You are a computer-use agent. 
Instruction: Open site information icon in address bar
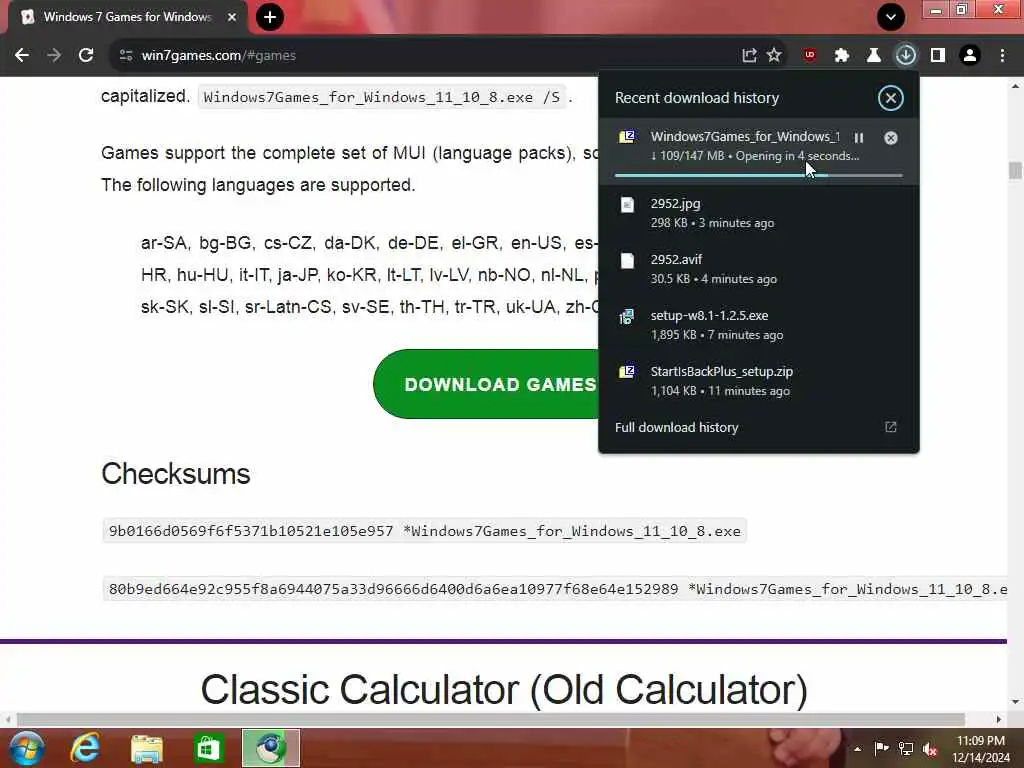point(126,56)
